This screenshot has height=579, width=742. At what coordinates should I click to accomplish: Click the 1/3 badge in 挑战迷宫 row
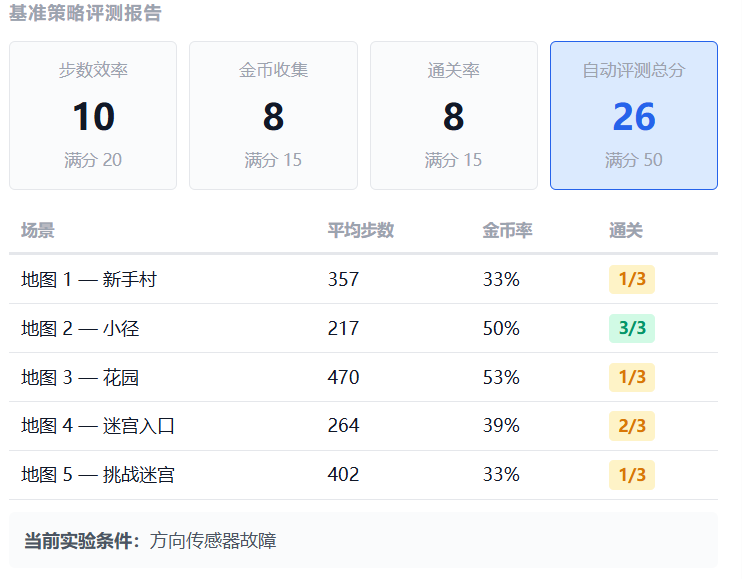[632, 474]
